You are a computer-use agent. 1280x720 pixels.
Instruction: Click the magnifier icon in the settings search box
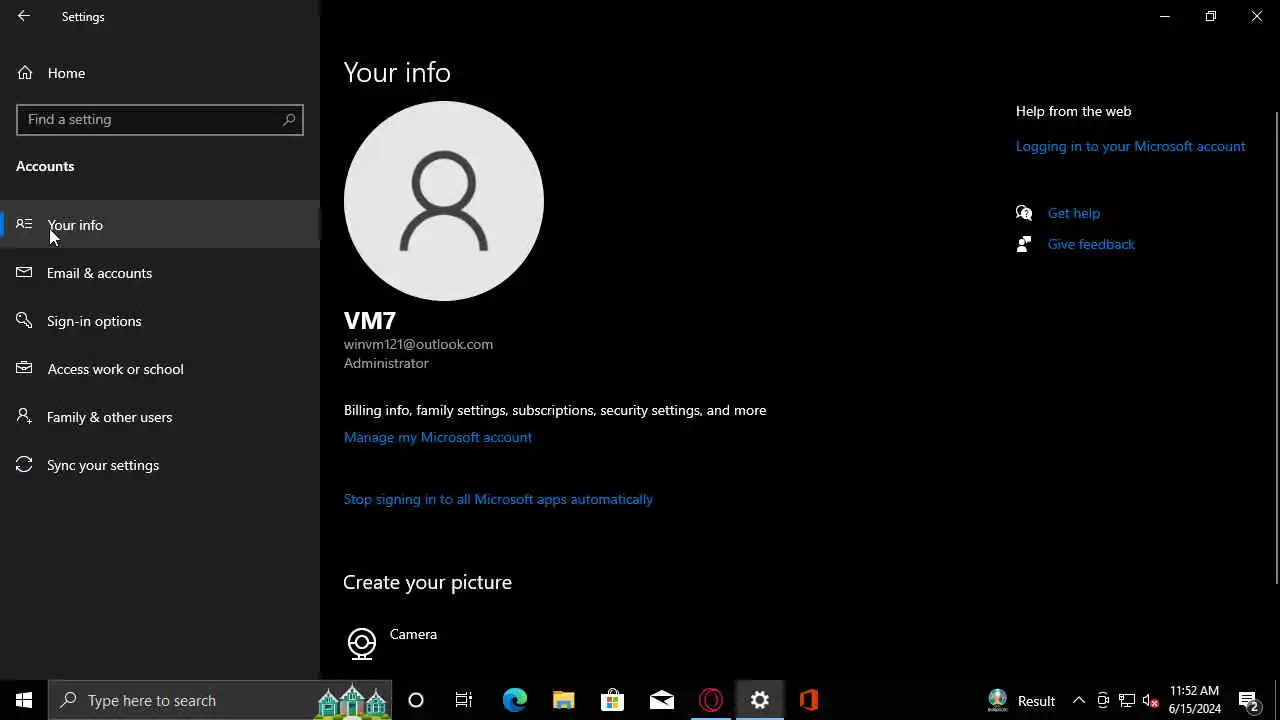(289, 119)
